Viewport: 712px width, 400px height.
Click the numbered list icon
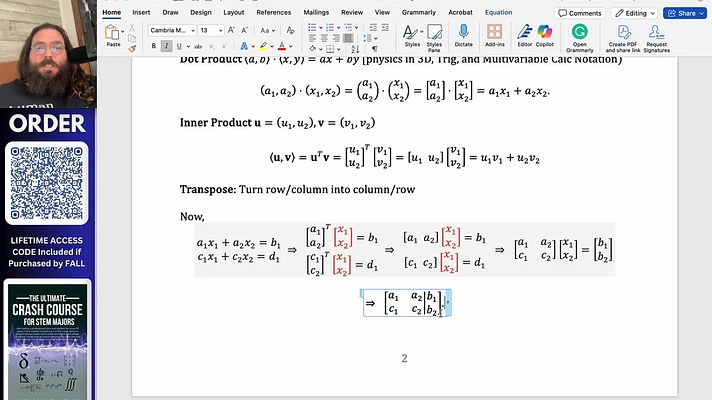point(330,28)
